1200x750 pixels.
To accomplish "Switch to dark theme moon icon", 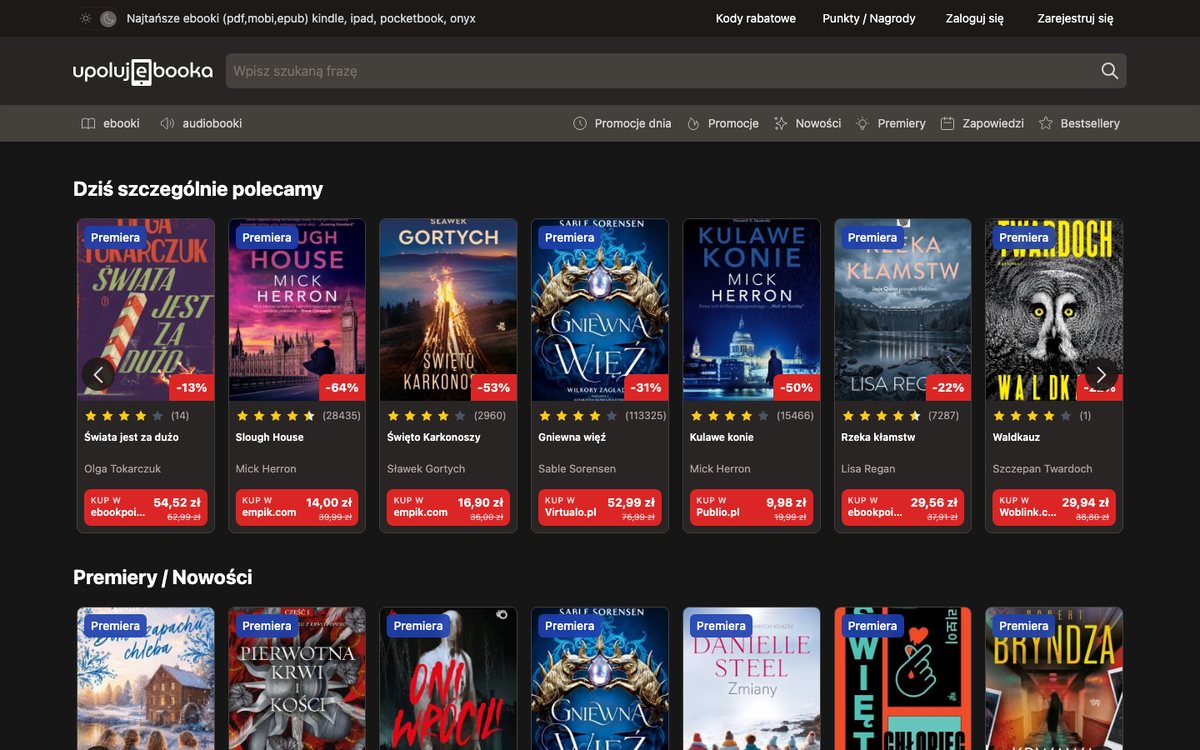I will (x=108, y=19).
